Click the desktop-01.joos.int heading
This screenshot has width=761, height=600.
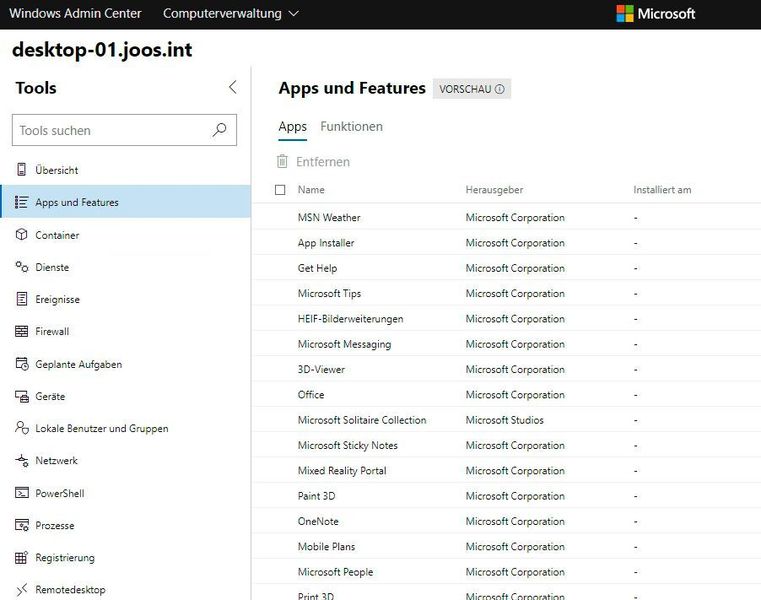tap(102, 50)
